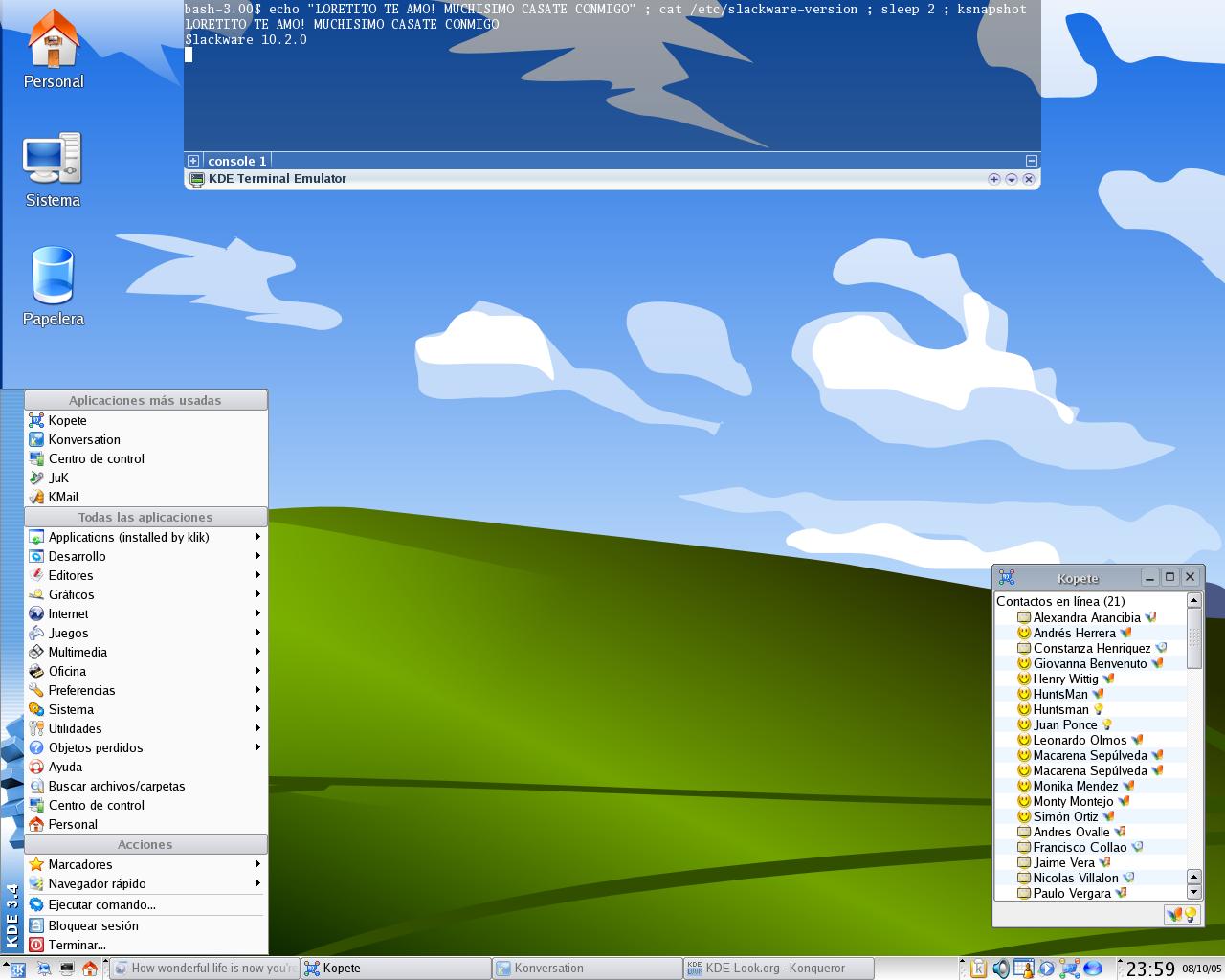Click the MSN account status icon in Kopete
The width and height of the screenshot is (1225, 980).
[1173, 915]
